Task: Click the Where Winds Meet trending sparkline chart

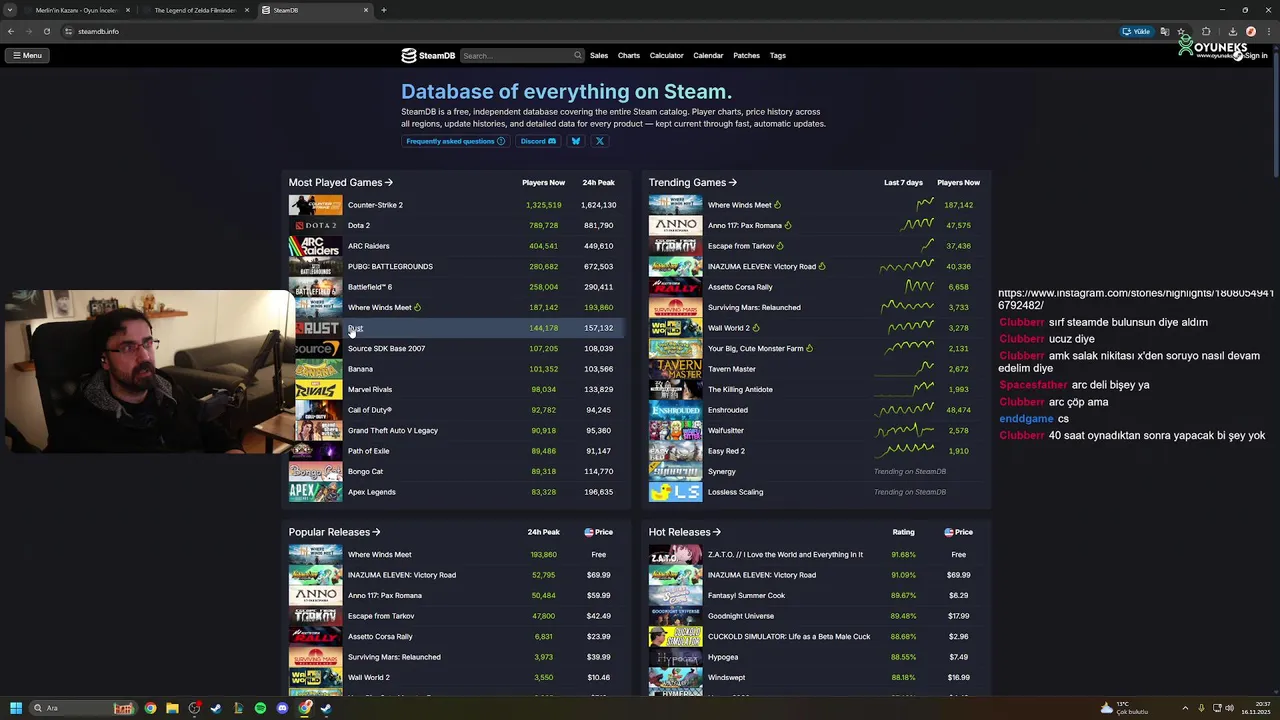Action: [925, 204]
